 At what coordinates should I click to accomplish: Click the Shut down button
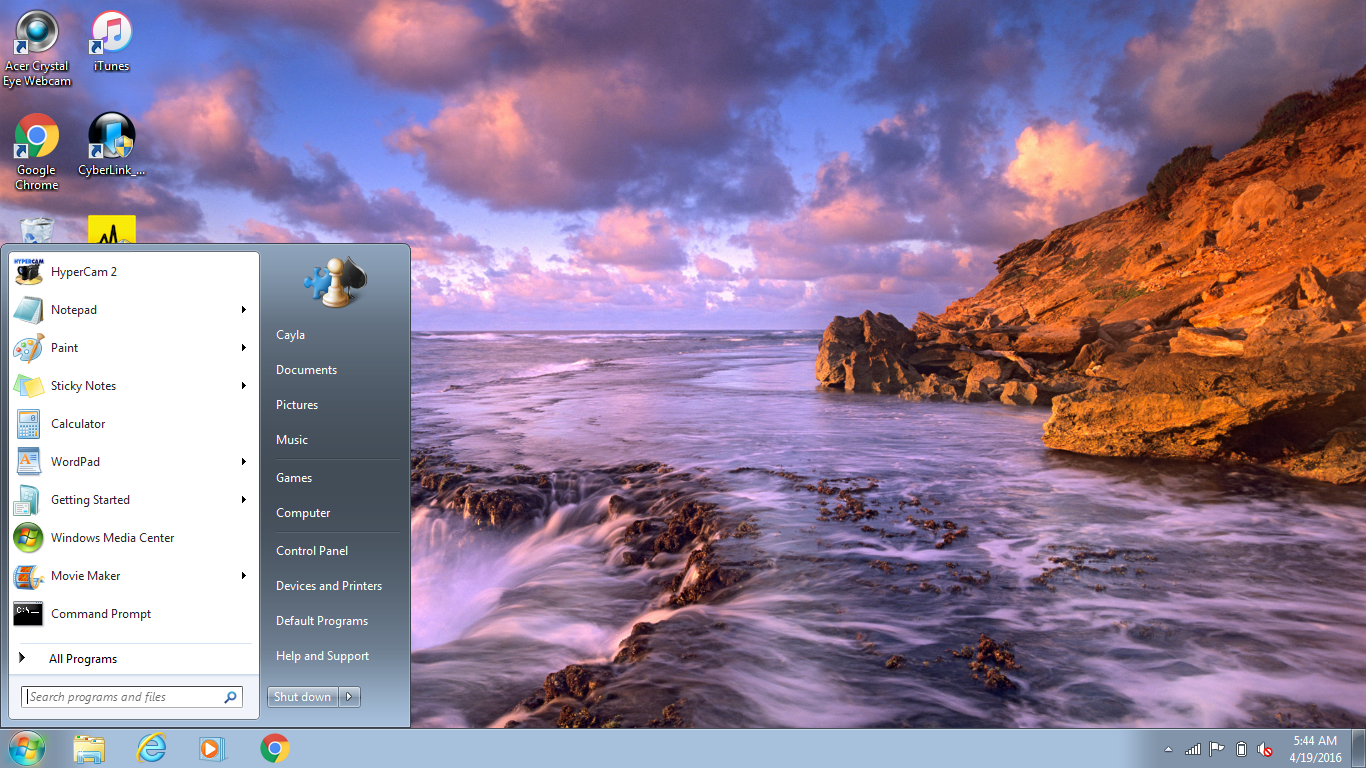point(303,697)
